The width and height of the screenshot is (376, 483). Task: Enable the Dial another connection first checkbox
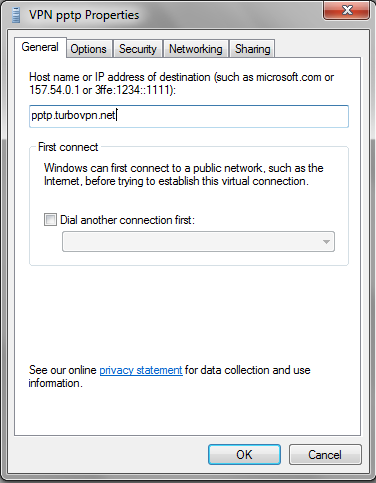[x=50, y=220]
